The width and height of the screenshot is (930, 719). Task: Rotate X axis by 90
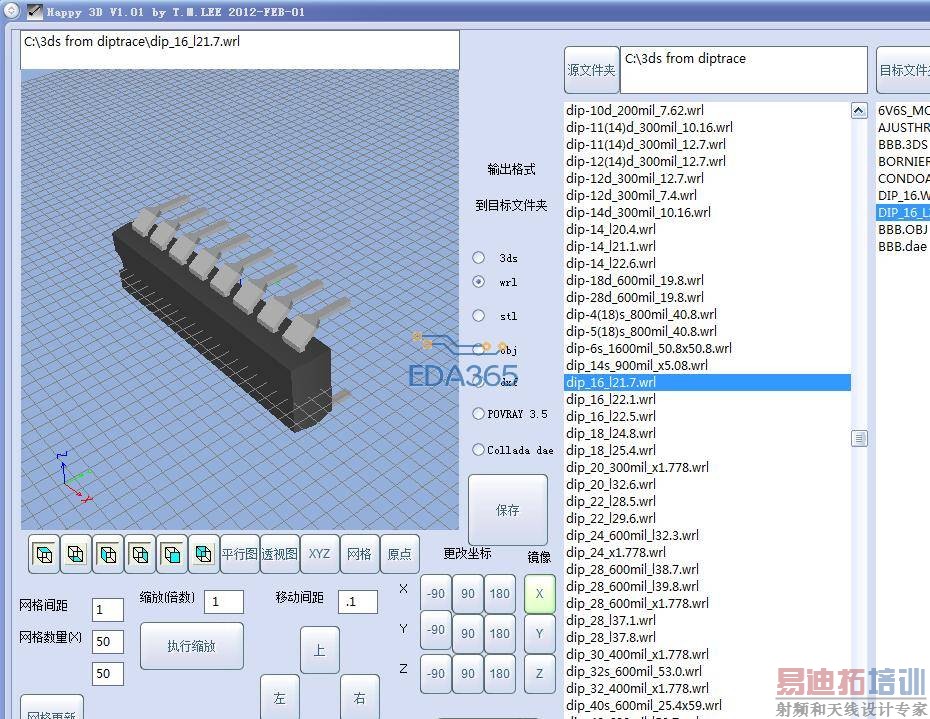(468, 593)
